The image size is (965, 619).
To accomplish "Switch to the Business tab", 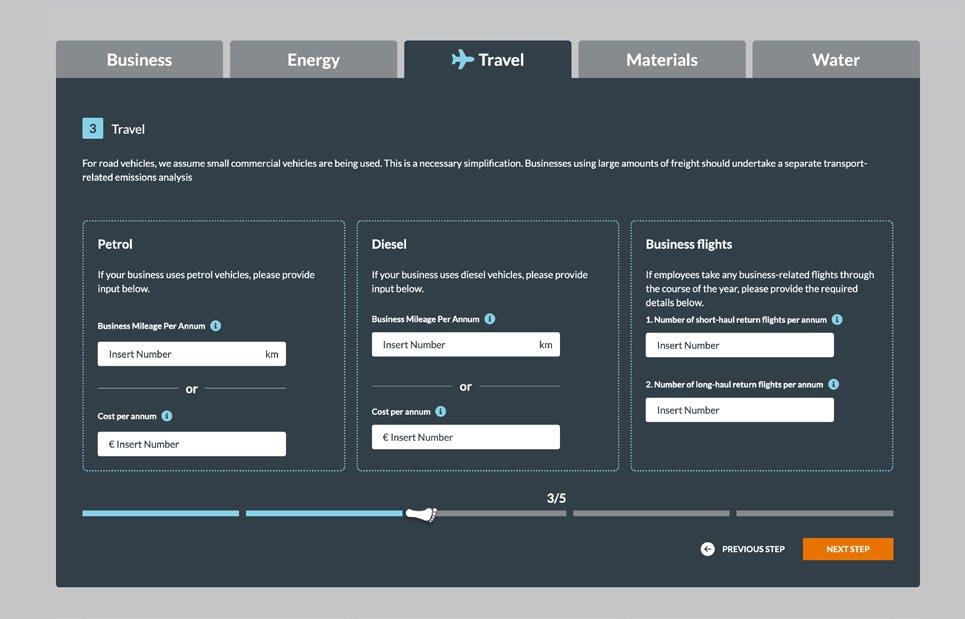I will [139, 59].
